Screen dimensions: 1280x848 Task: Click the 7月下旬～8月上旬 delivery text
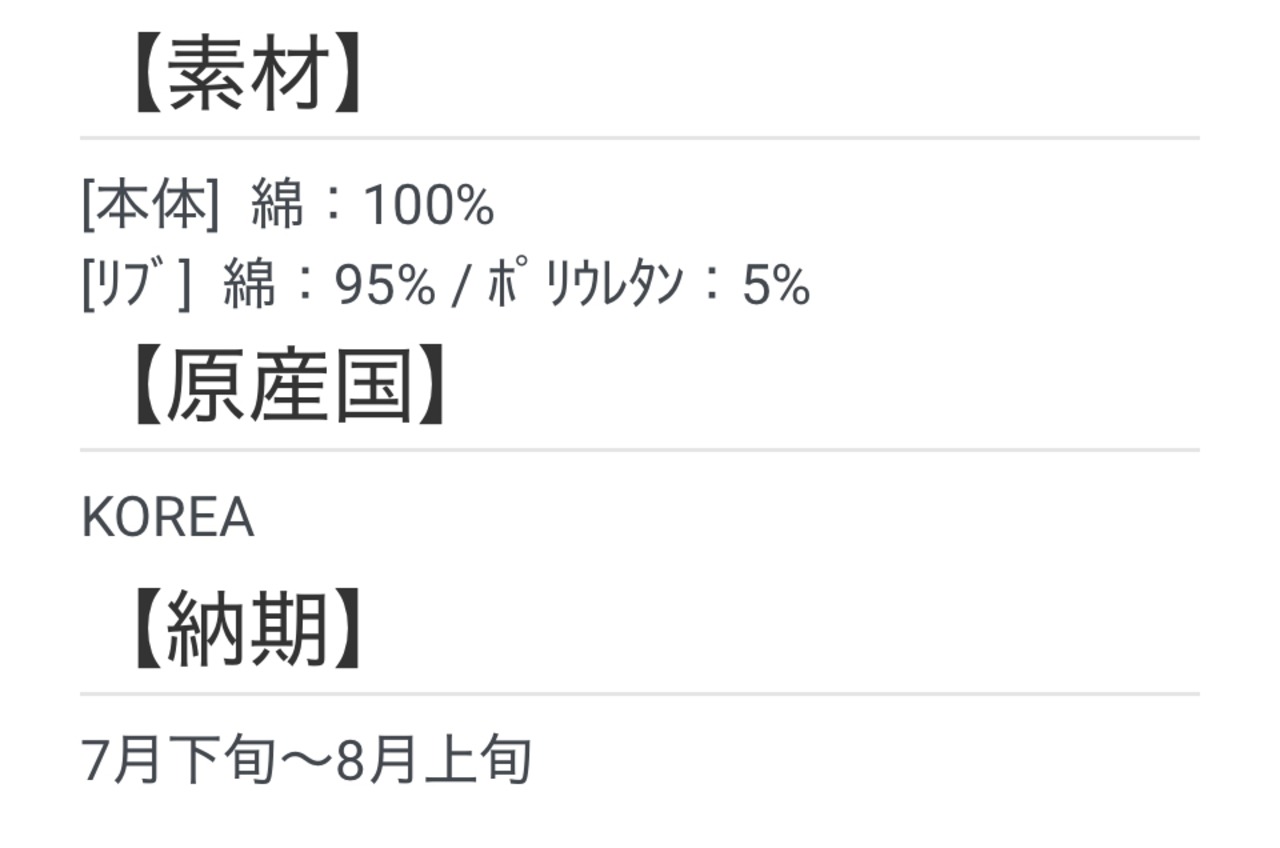[x=306, y=760]
